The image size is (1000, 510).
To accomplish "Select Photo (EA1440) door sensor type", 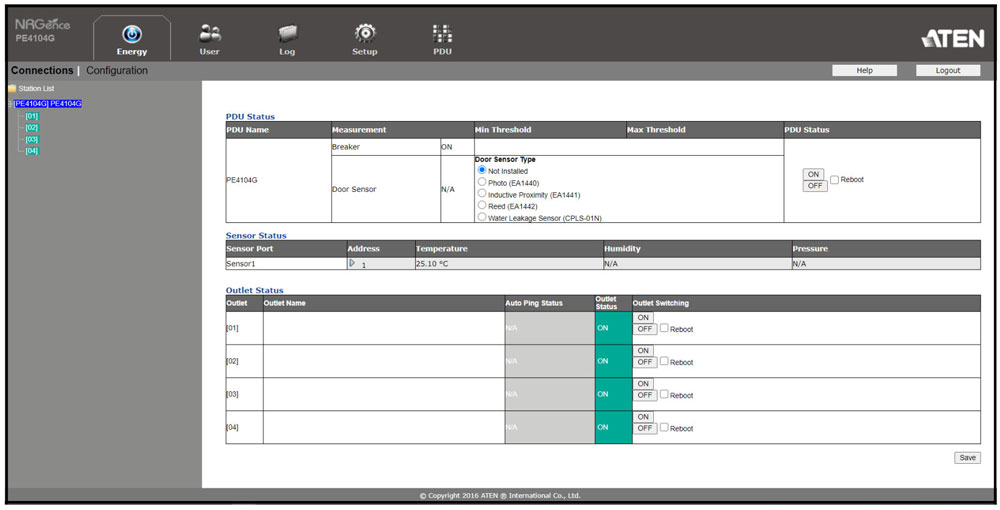I will click(482, 182).
